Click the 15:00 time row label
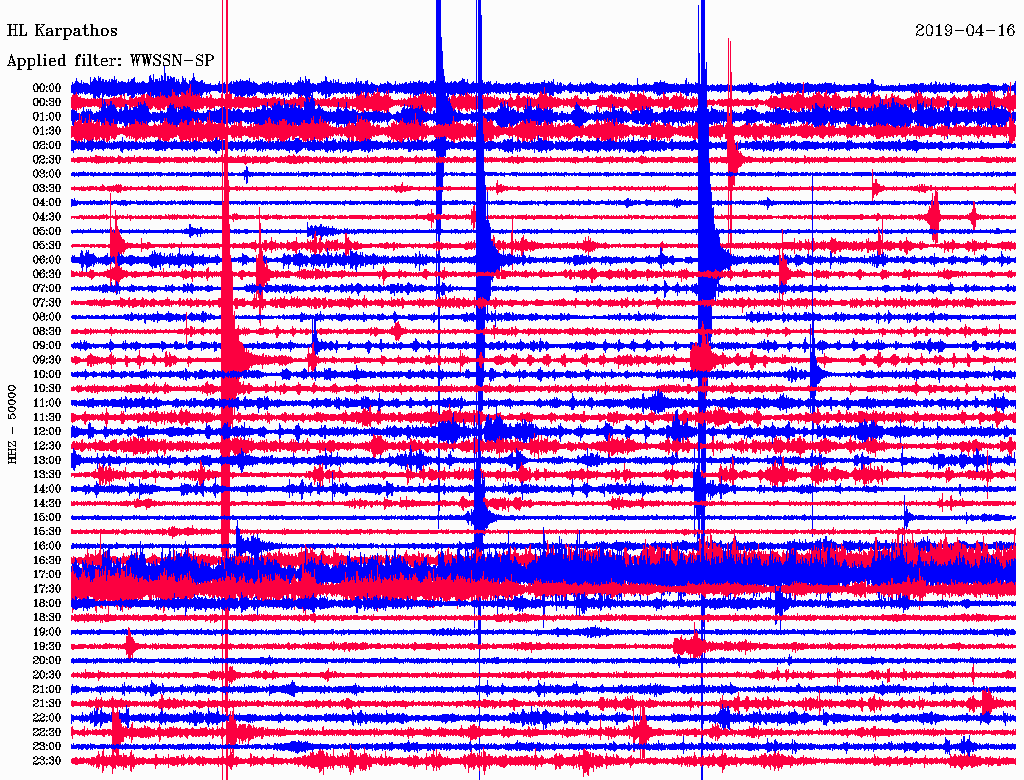1024x780 pixels. point(47,517)
